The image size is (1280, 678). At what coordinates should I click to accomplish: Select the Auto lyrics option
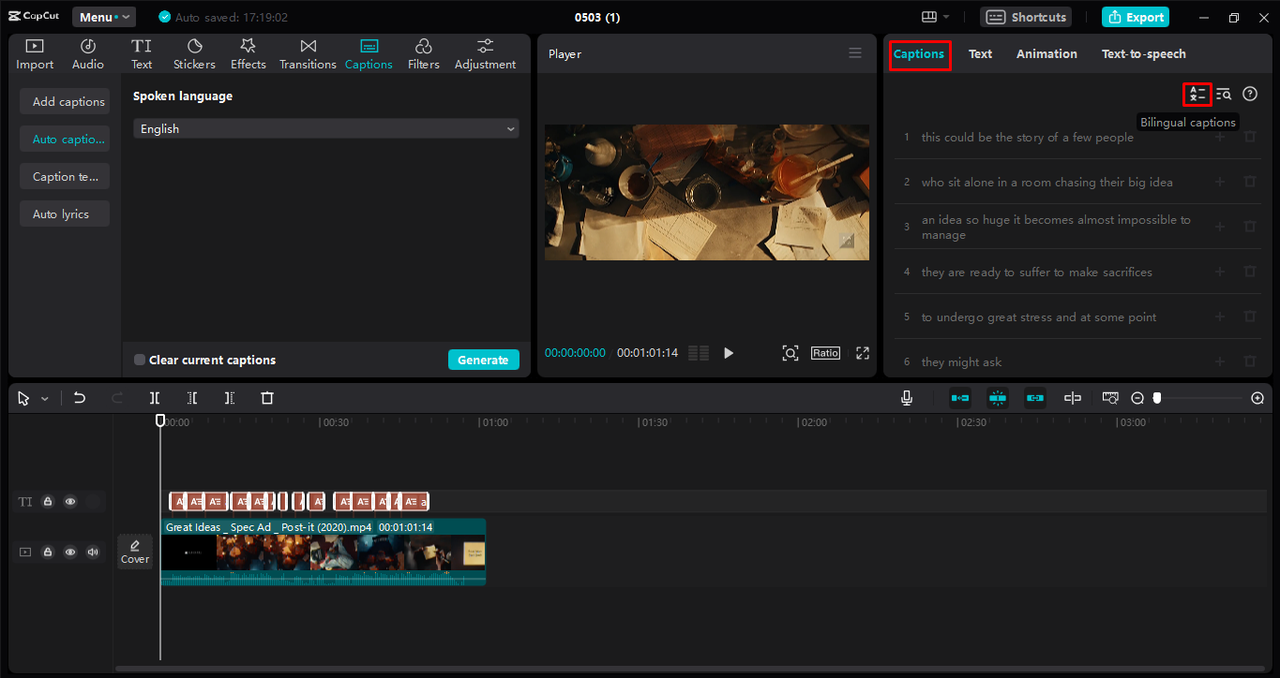(65, 214)
